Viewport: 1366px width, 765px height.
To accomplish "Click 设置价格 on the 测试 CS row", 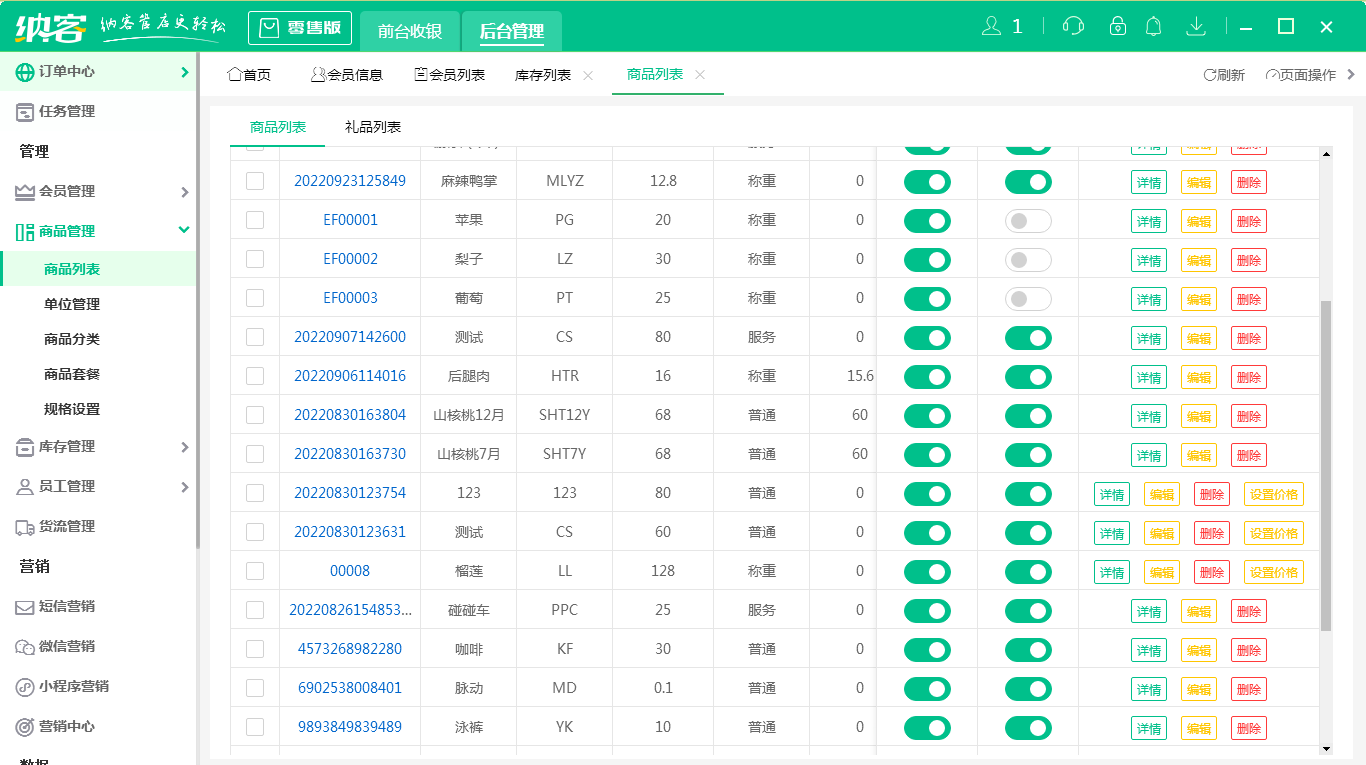I will 1273,532.
